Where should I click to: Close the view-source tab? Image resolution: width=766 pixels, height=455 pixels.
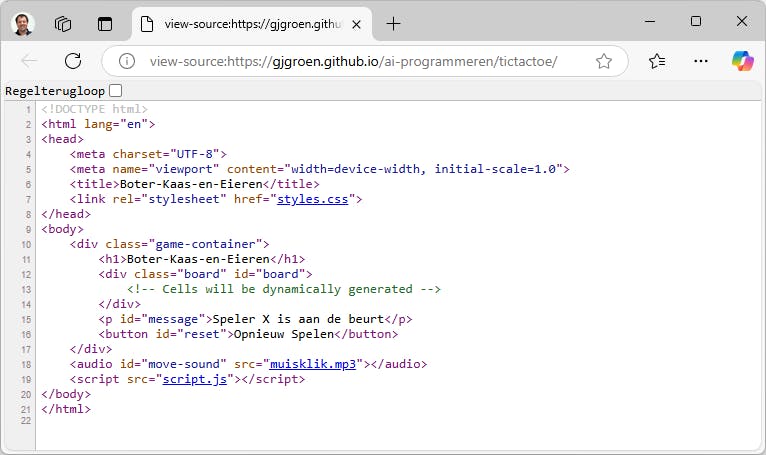coord(357,24)
